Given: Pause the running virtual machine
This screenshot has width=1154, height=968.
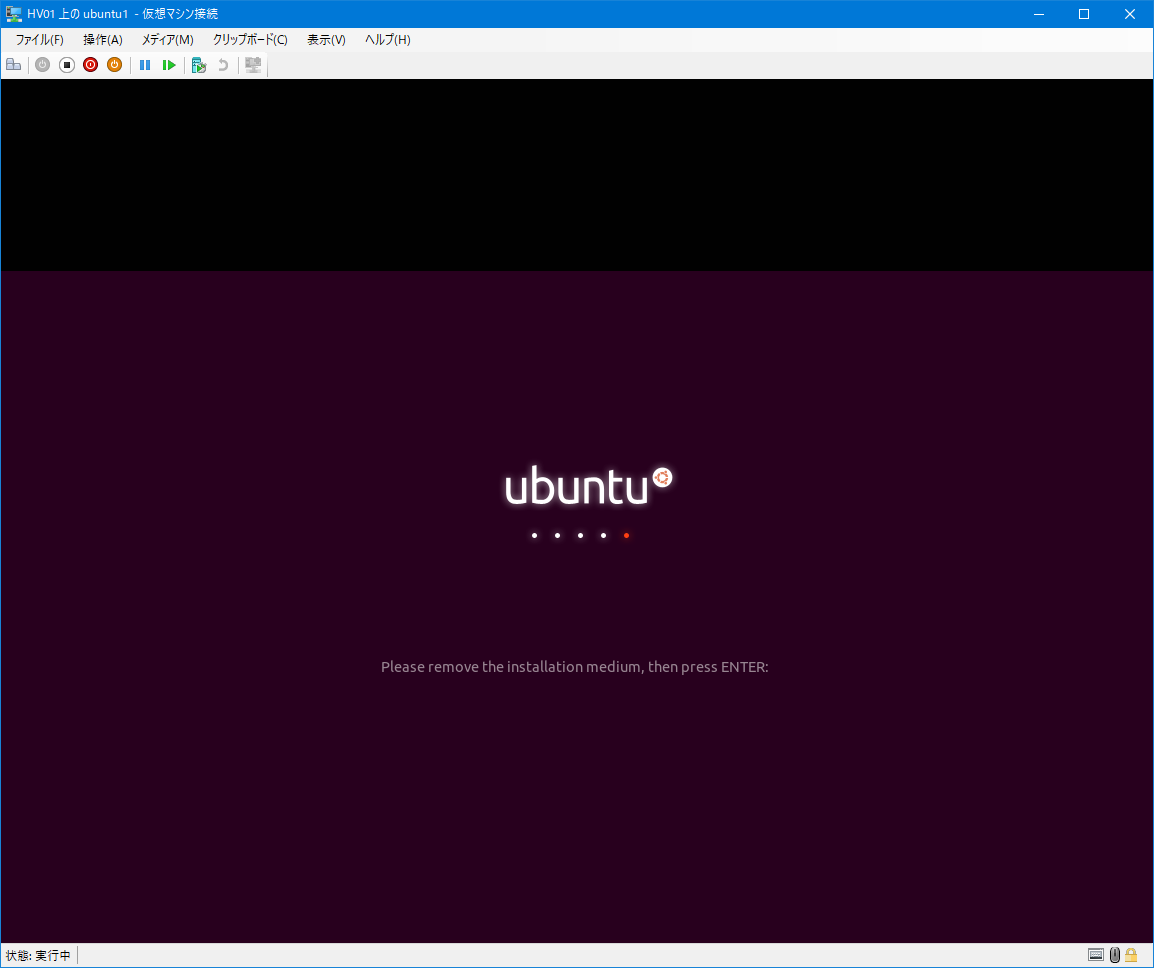Looking at the screenshot, I should point(145,64).
